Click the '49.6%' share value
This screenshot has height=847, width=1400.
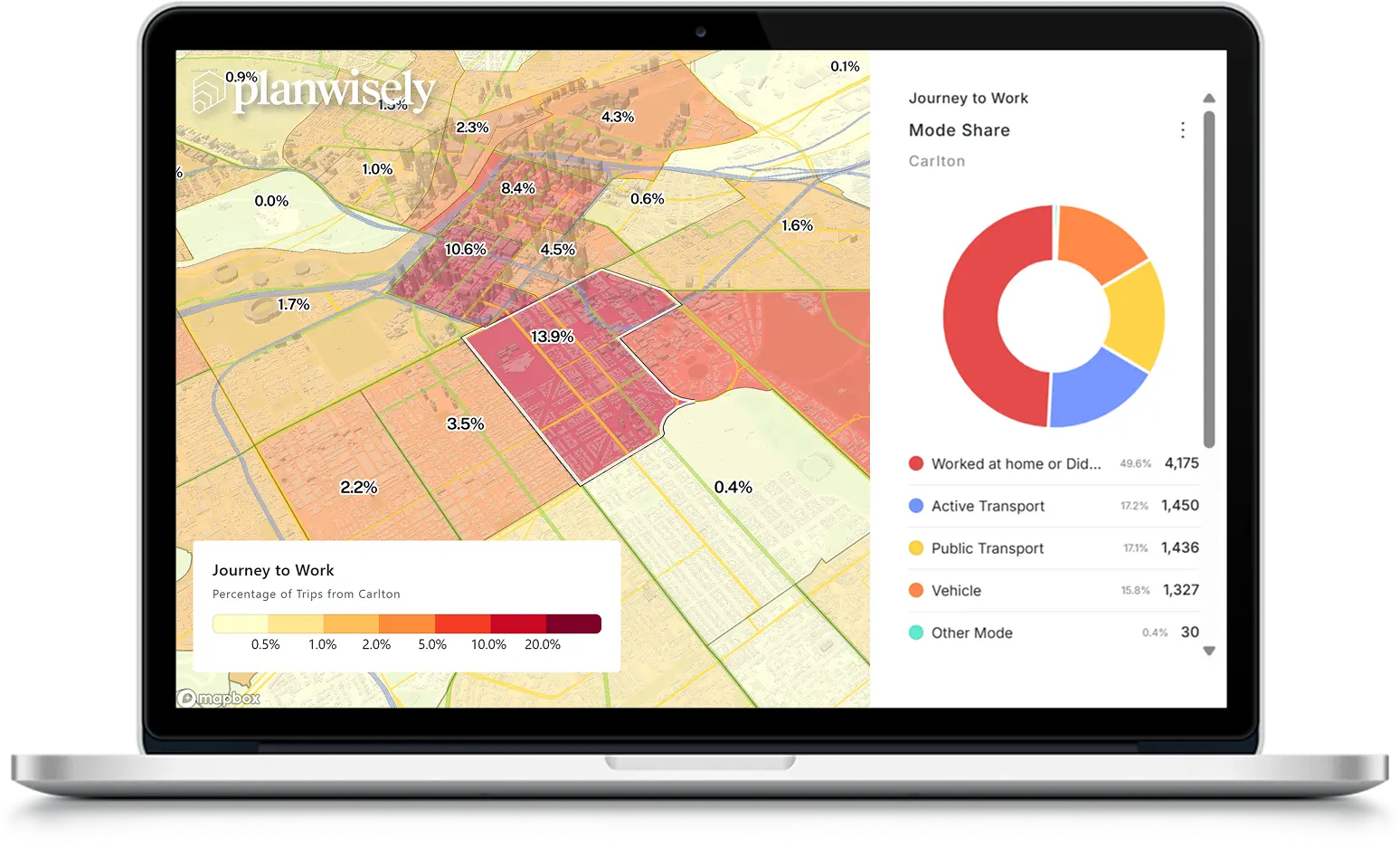point(1136,463)
